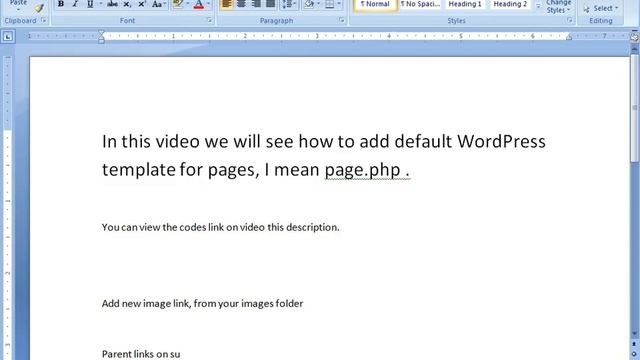Click the scrollbar down arrow

coord(634,334)
